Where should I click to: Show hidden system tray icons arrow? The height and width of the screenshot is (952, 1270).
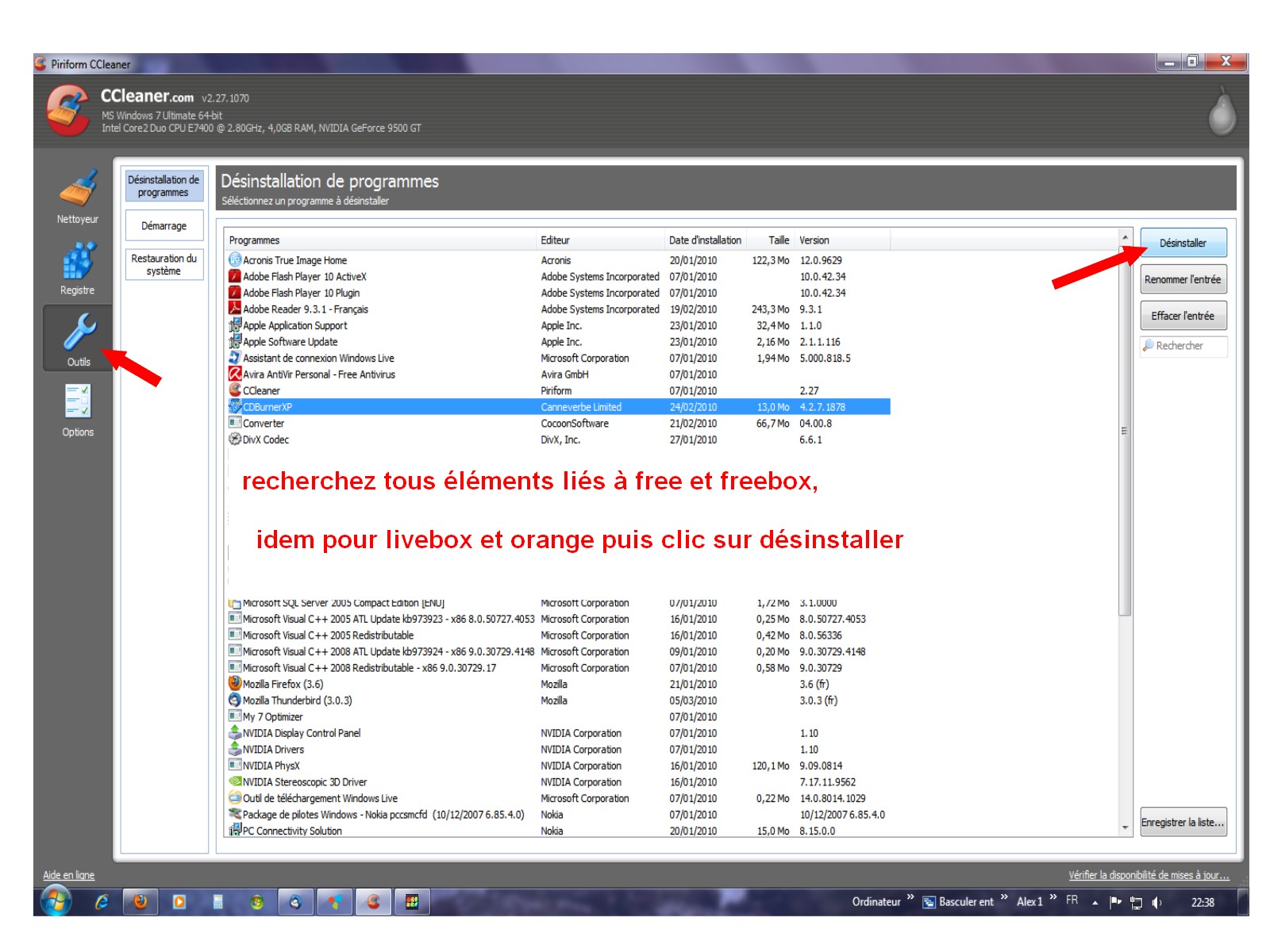point(1095,902)
